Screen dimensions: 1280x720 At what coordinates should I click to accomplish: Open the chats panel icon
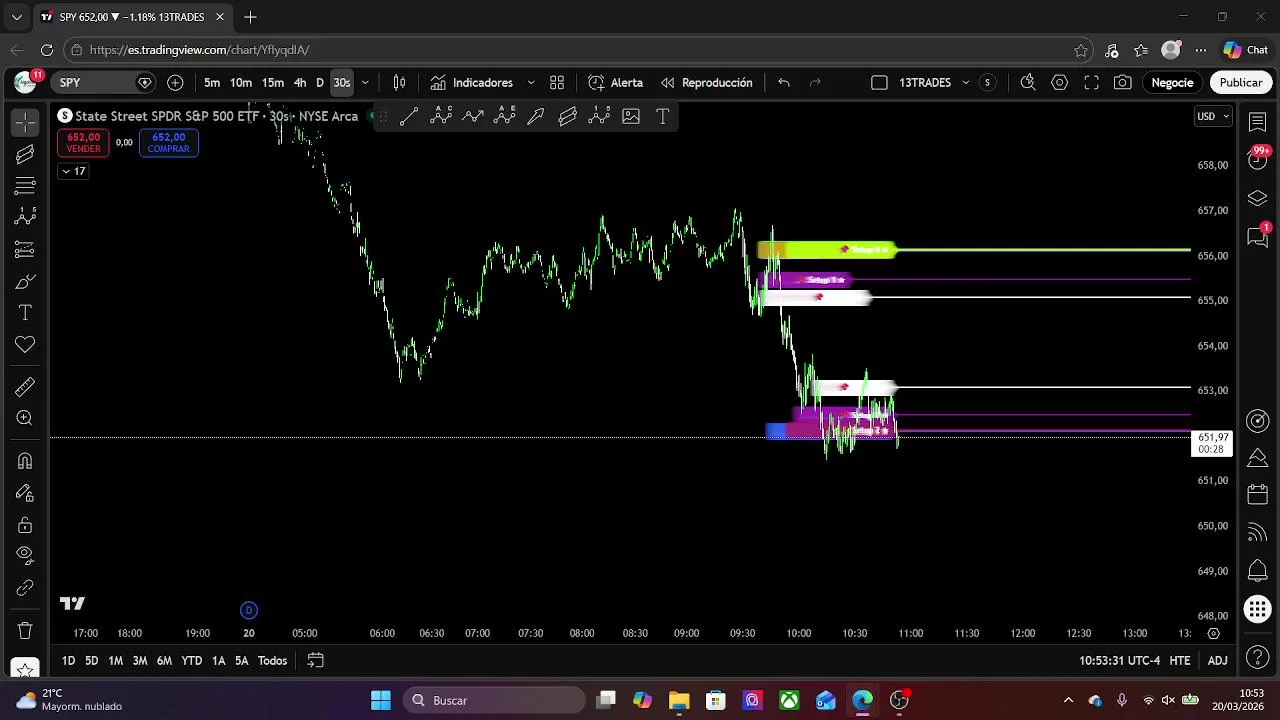1258,237
